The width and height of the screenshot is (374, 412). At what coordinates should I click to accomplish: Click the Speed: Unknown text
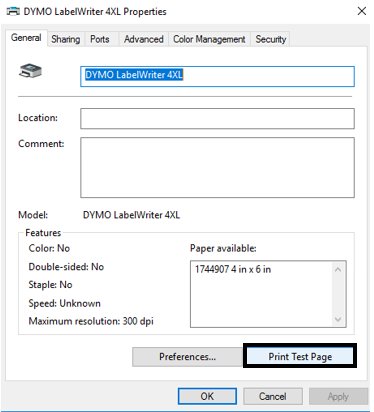[x=64, y=303]
